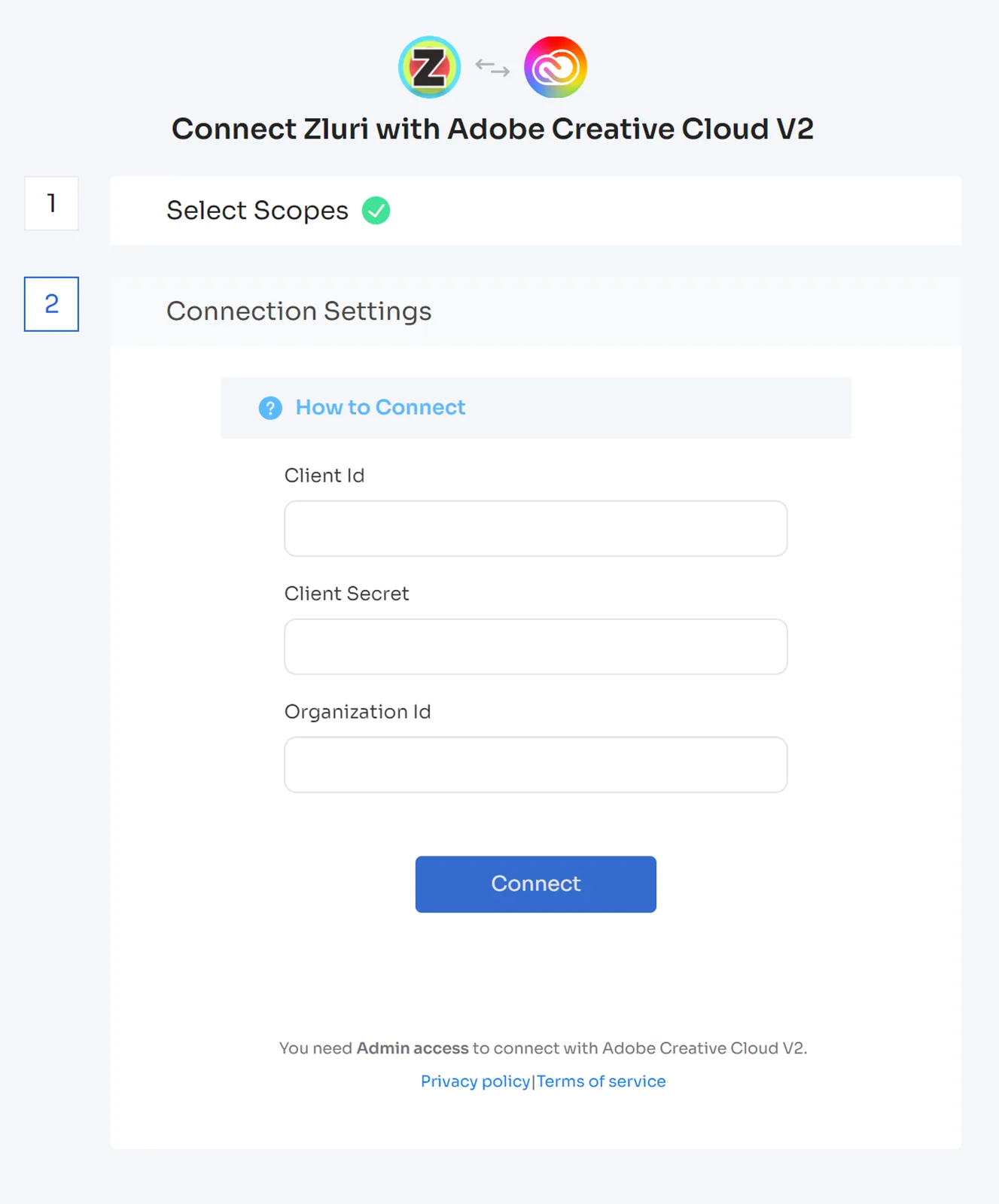Click the 'Connect Zluri with Adobe Creative Cloud V2' heading
999x1204 pixels.
[x=492, y=129]
